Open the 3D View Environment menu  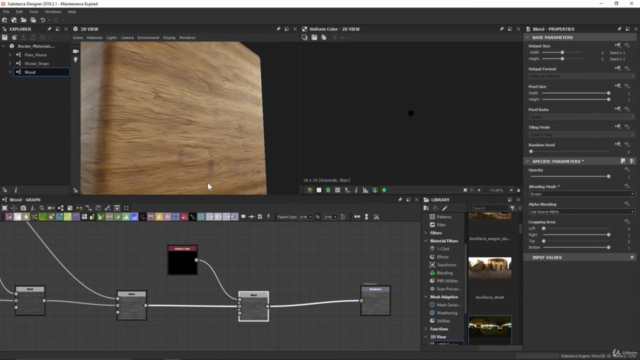148,38
